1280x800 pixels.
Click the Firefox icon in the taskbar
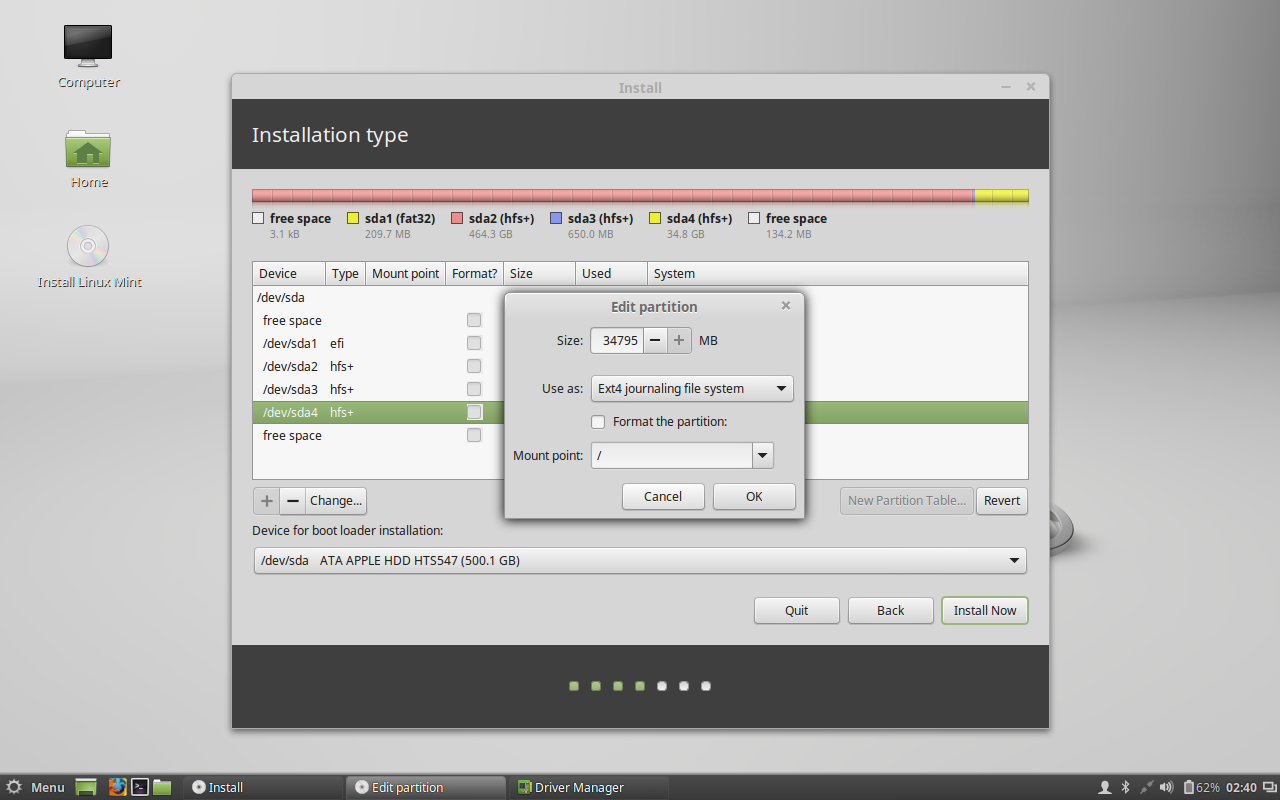117,787
